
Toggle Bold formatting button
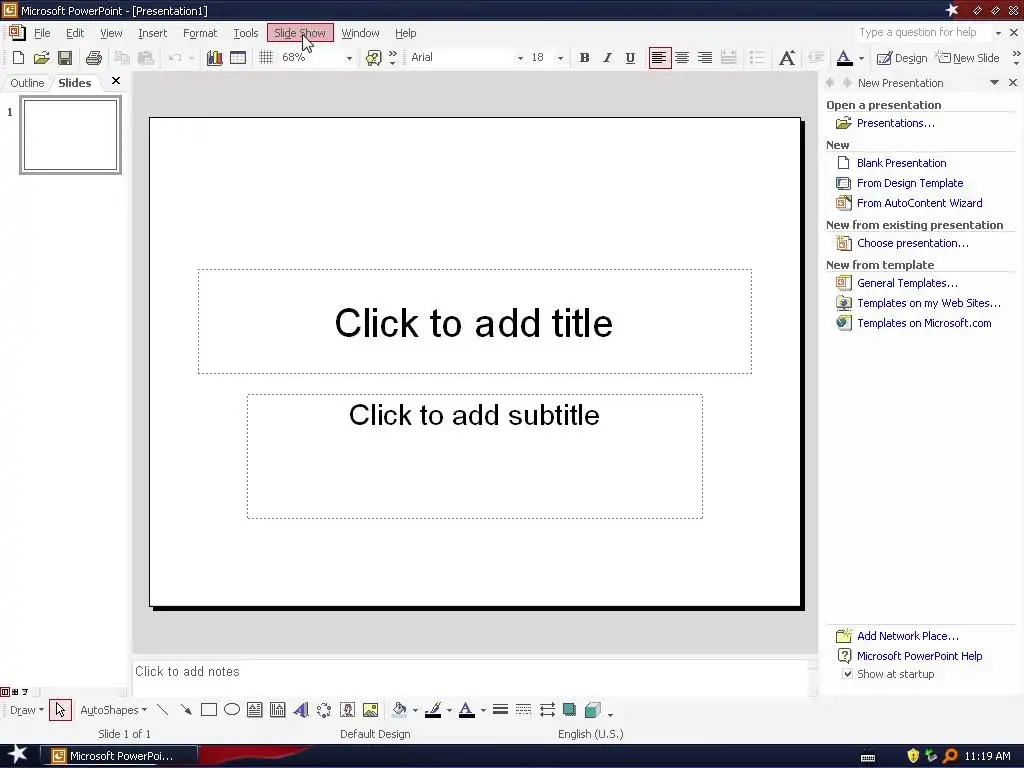(584, 58)
